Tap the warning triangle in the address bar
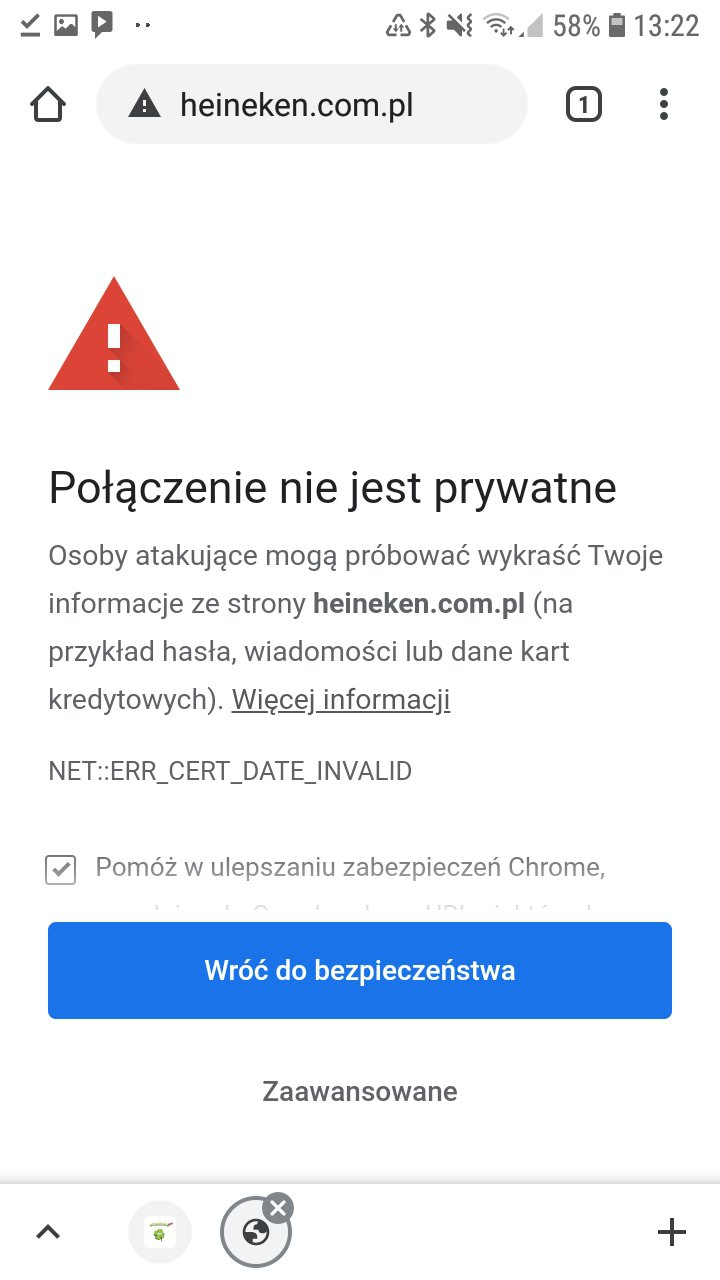The height and width of the screenshot is (1280, 720). pos(145,104)
